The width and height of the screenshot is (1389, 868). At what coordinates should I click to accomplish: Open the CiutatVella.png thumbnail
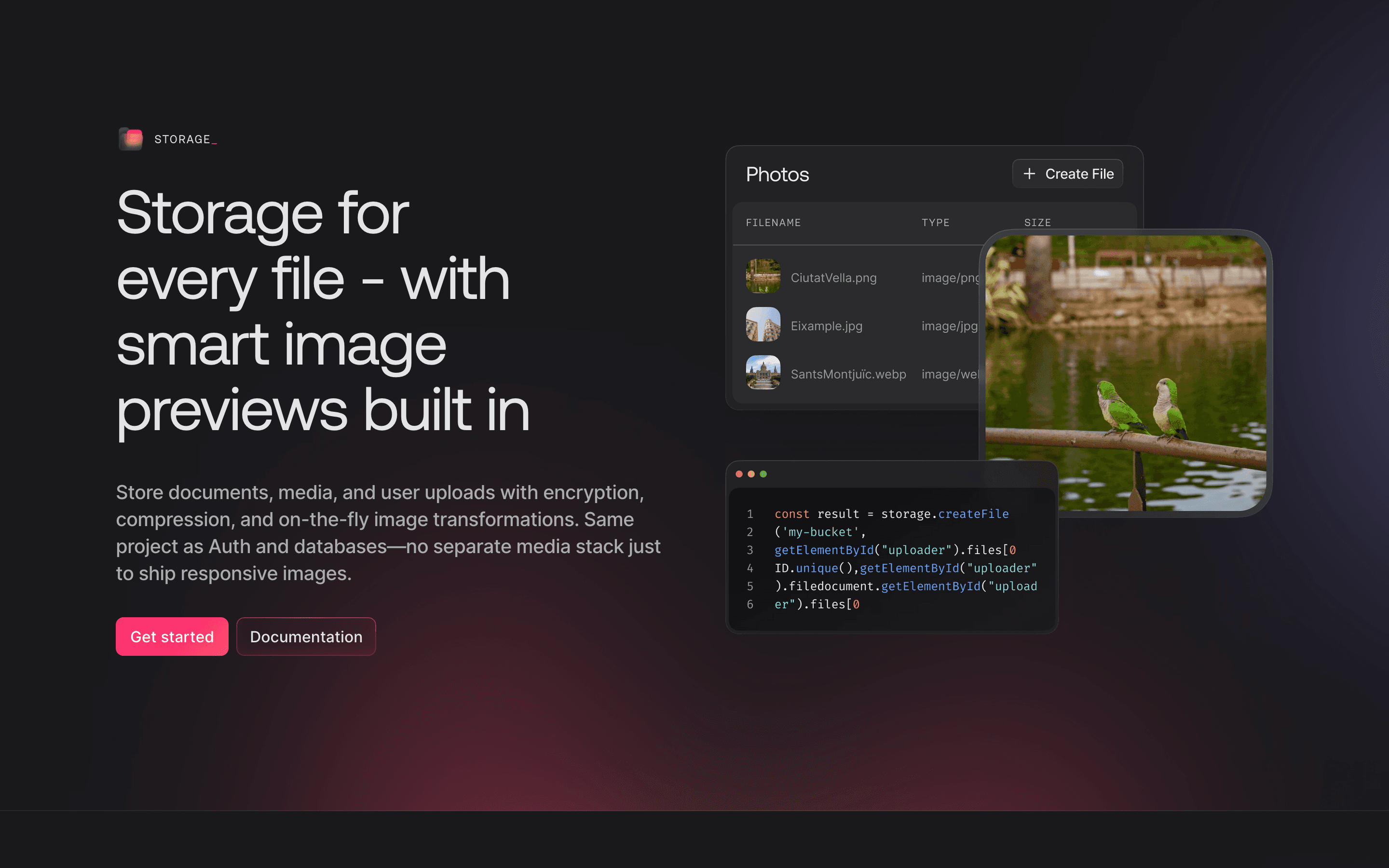pos(763,276)
